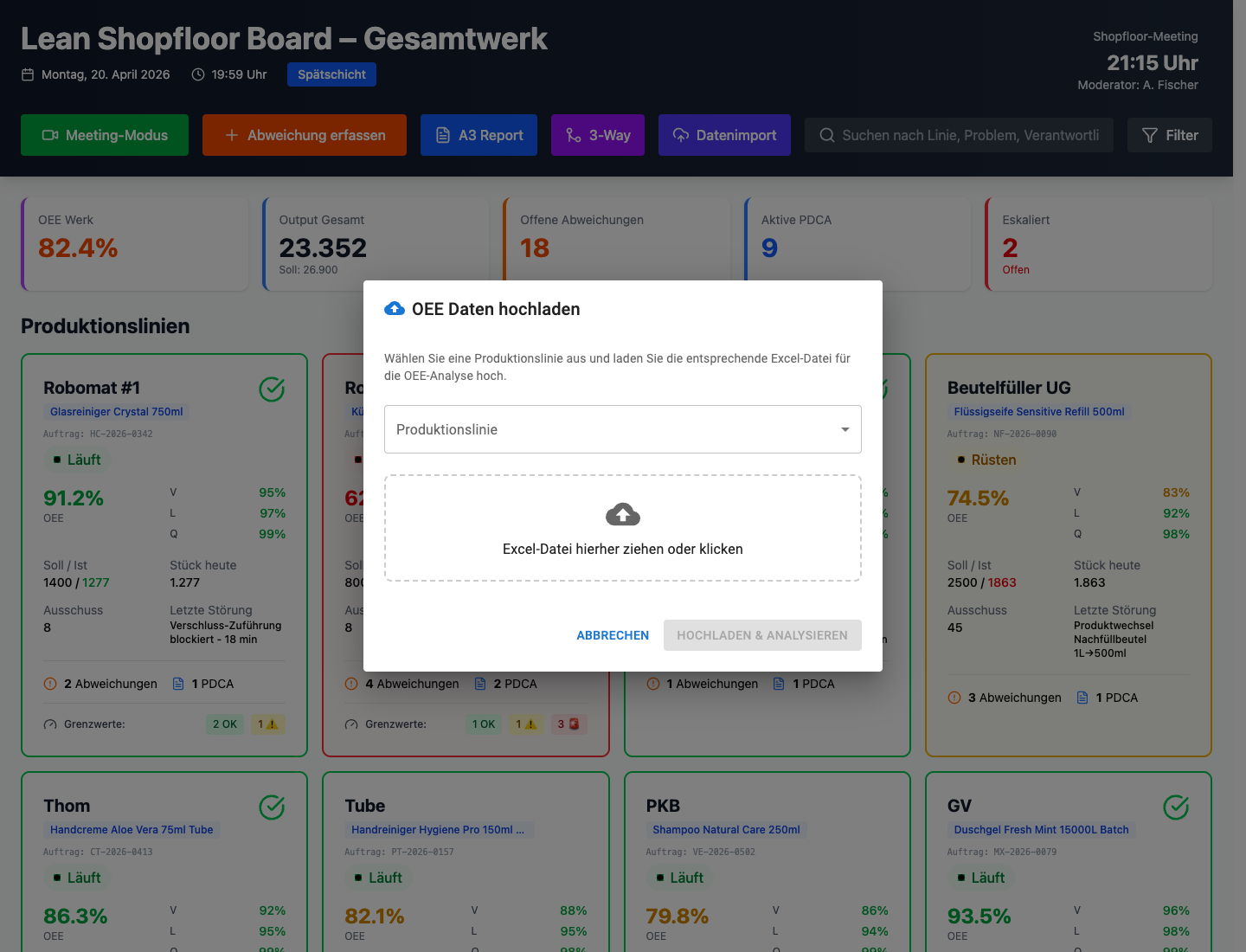Click the PDCA document icon on Beutelfüller UG
The image size is (1246, 952).
(x=1082, y=698)
